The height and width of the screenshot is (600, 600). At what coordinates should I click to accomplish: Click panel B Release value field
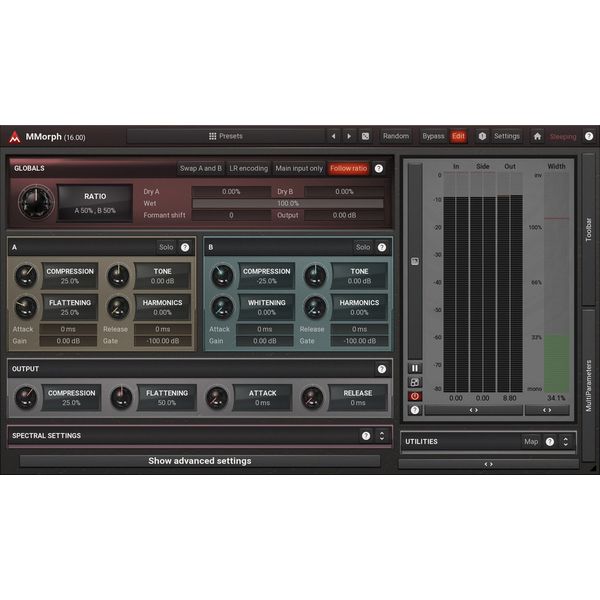(359, 329)
